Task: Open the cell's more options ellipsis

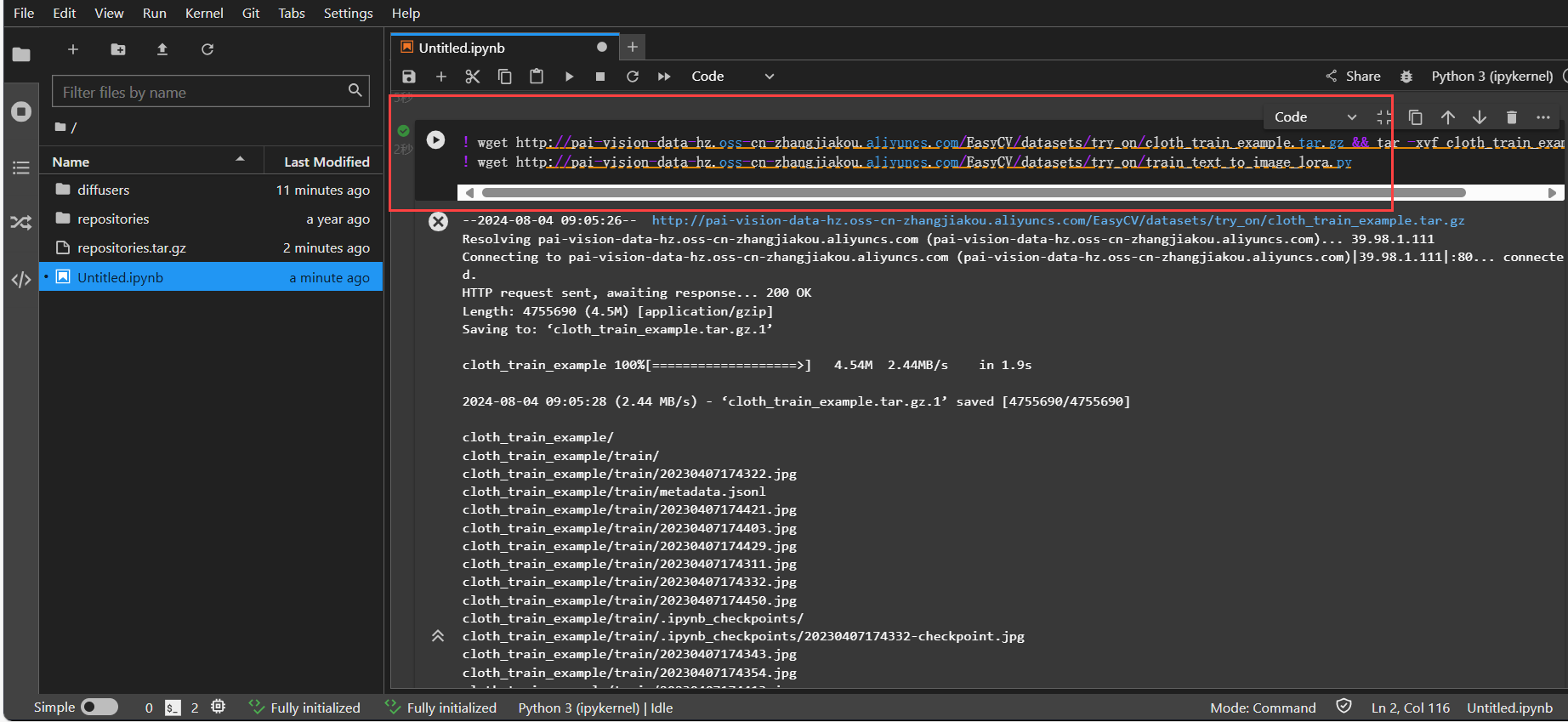Action: point(1543,117)
